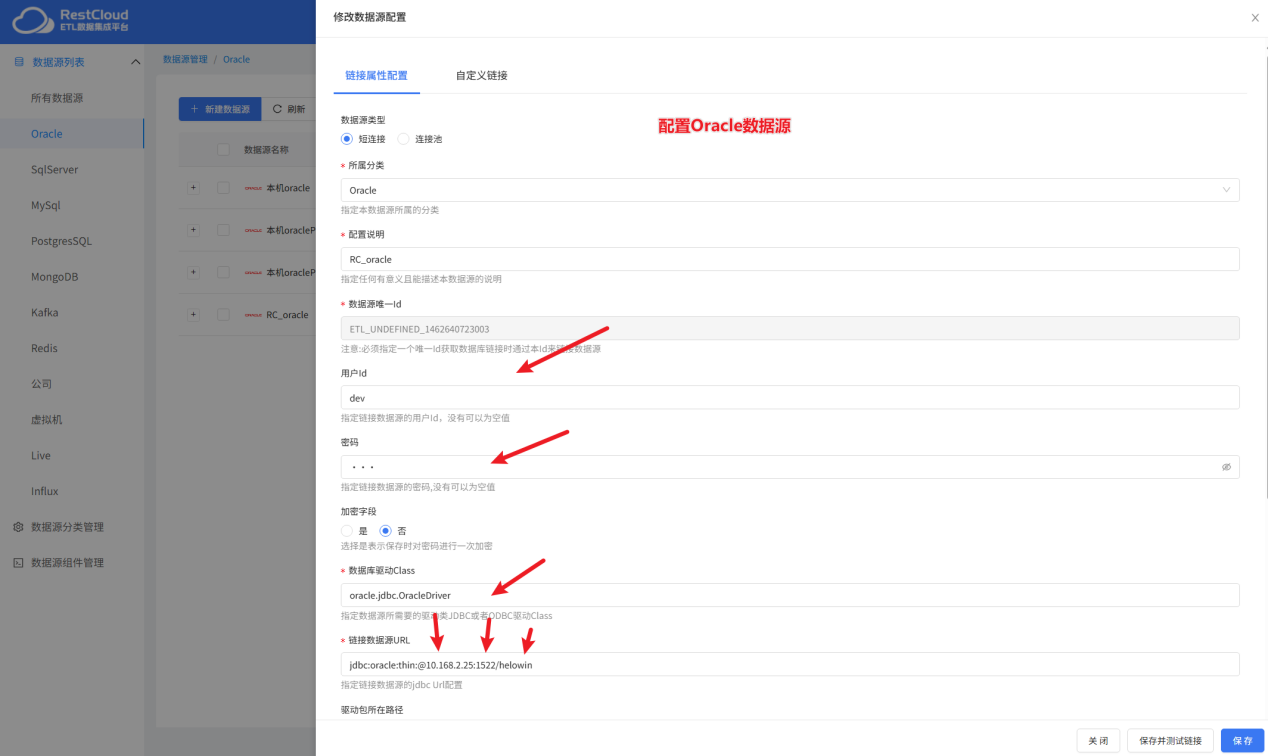This screenshot has height=756, width=1268.
Task: Collapse the 数据源列表 sidebar chevron
Action: point(135,62)
